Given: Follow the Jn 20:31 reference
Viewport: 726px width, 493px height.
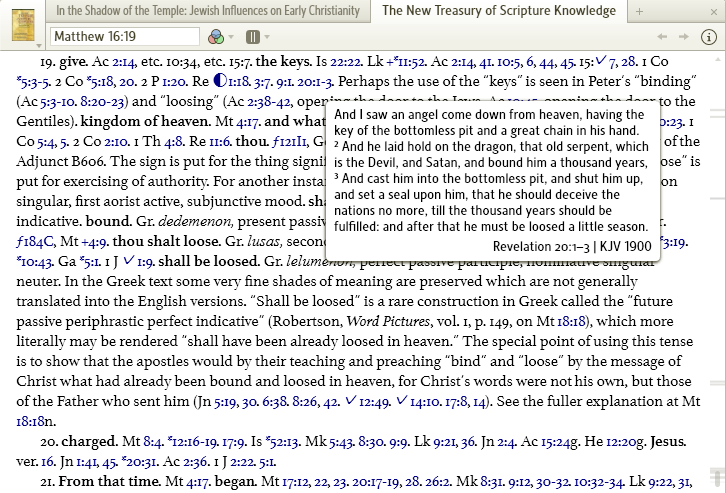Looking at the screenshot, I should tap(140, 461).
